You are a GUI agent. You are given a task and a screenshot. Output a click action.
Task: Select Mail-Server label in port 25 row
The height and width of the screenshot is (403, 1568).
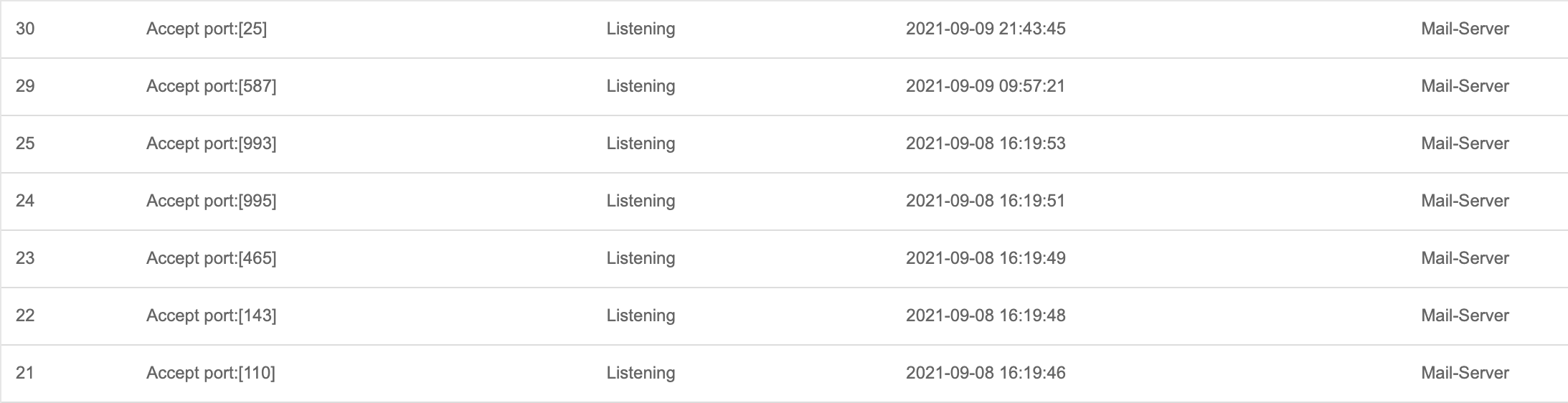click(x=1465, y=29)
